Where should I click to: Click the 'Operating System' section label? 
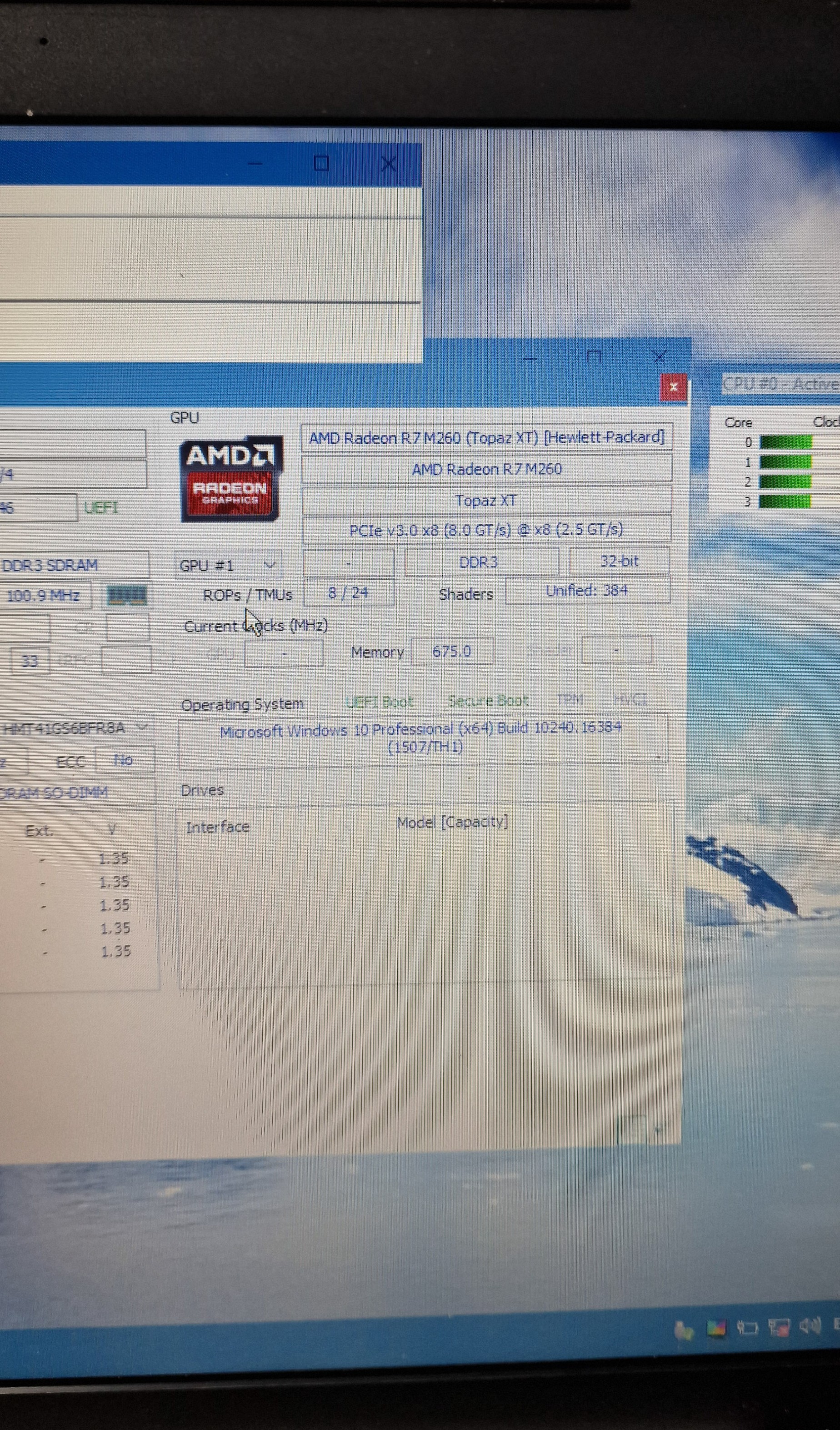pyautogui.click(x=242, y=704)
